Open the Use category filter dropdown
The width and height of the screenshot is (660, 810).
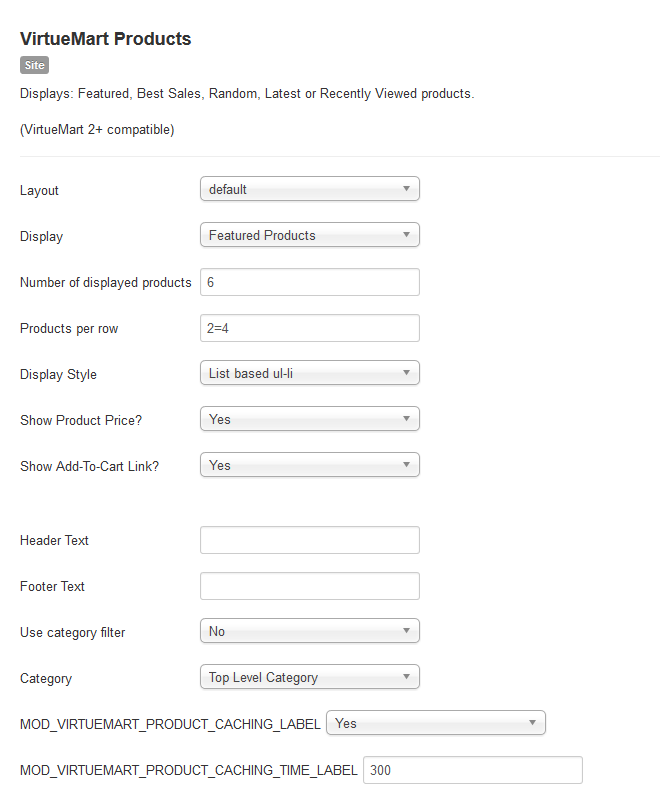(x=310, y=631)
